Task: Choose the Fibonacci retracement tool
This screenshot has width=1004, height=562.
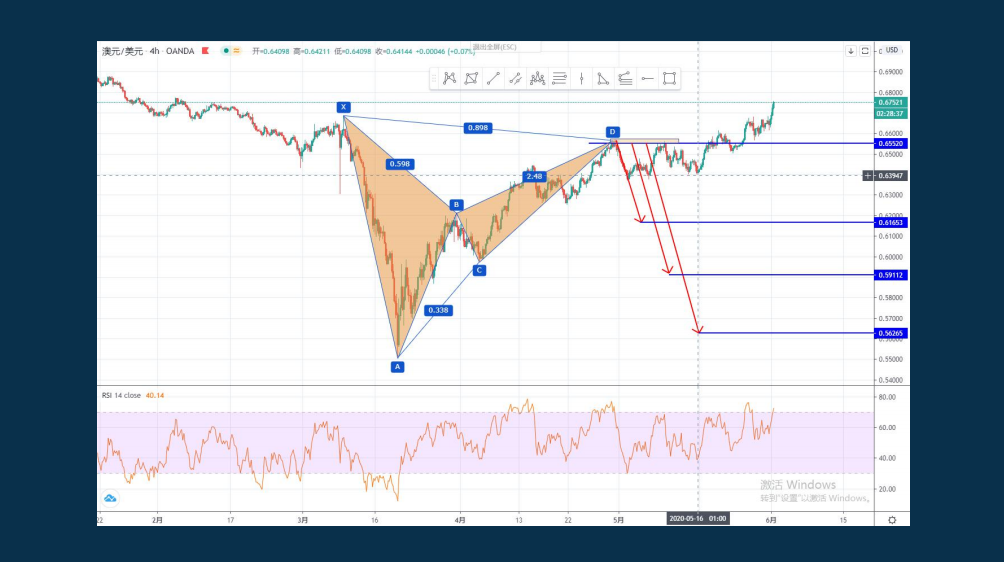Action: pyautogui.click(x=559, y=78)
